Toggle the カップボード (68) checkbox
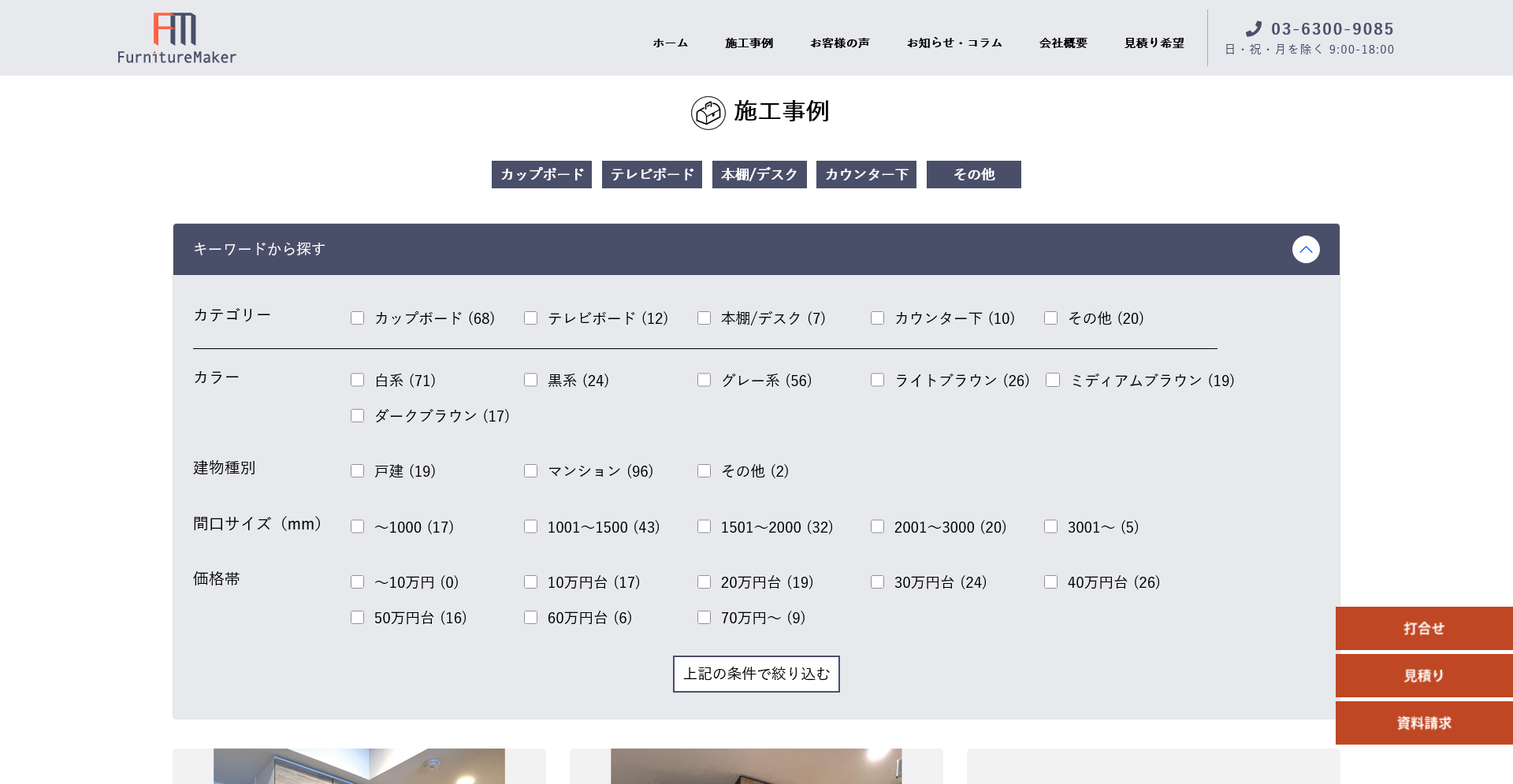1513x784 pixels. tap(358, 318)
